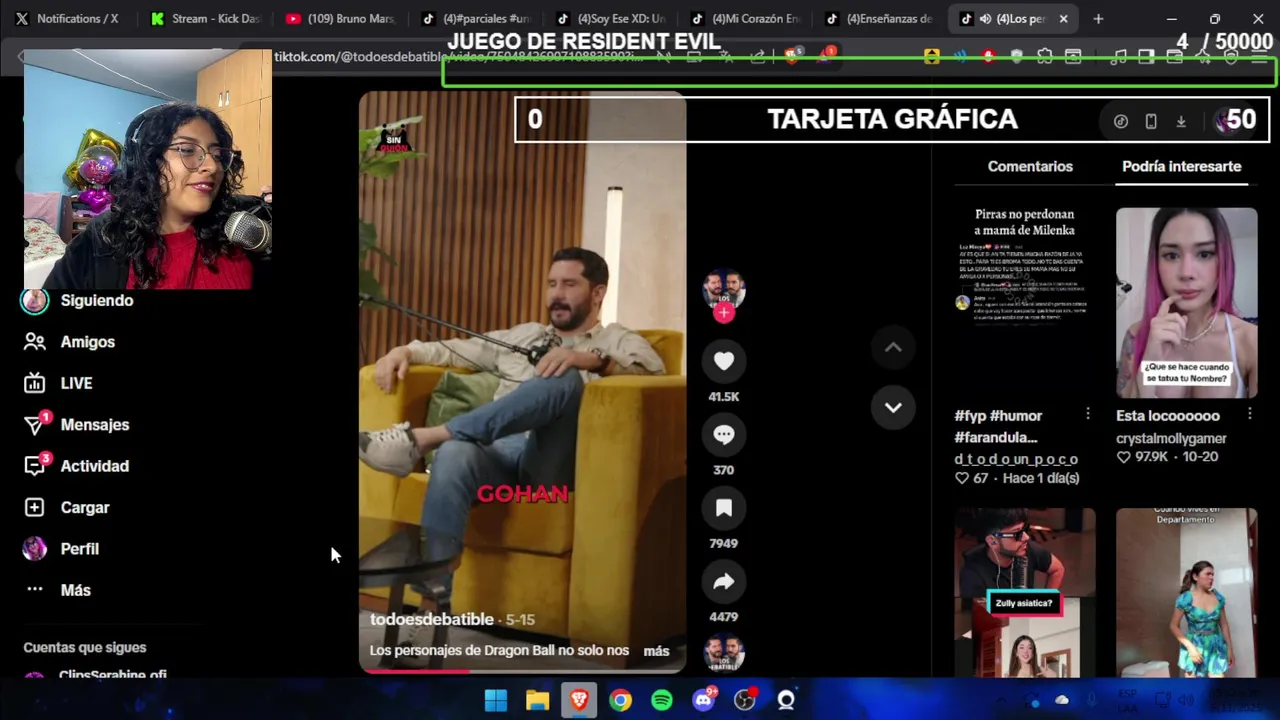Viewport: 1280px width, 720px height.
Task: Save the video with the bookmark icon
Action: 724,508
